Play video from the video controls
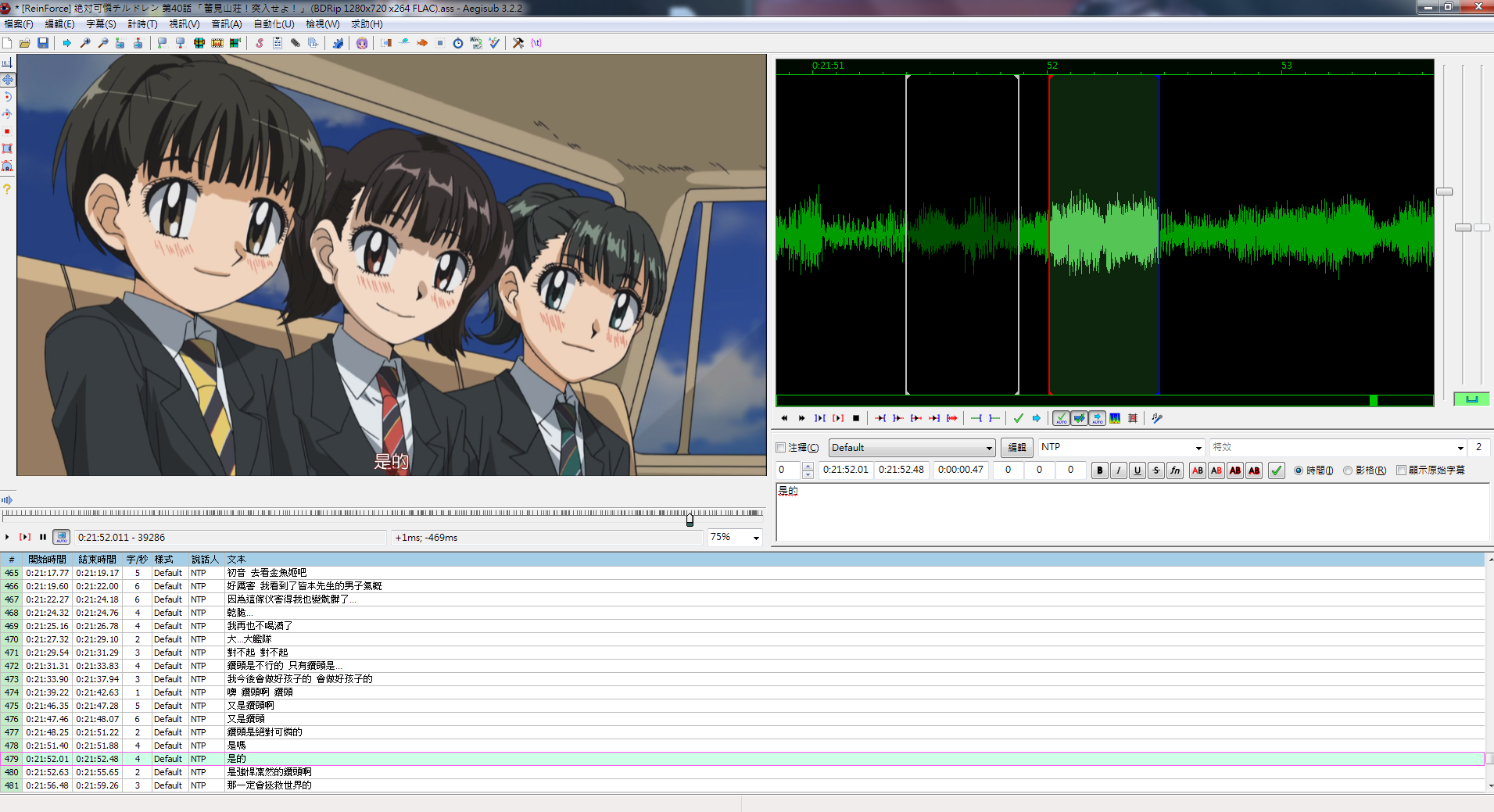This screenshot has height=812, width=1494. pos(7,537)
